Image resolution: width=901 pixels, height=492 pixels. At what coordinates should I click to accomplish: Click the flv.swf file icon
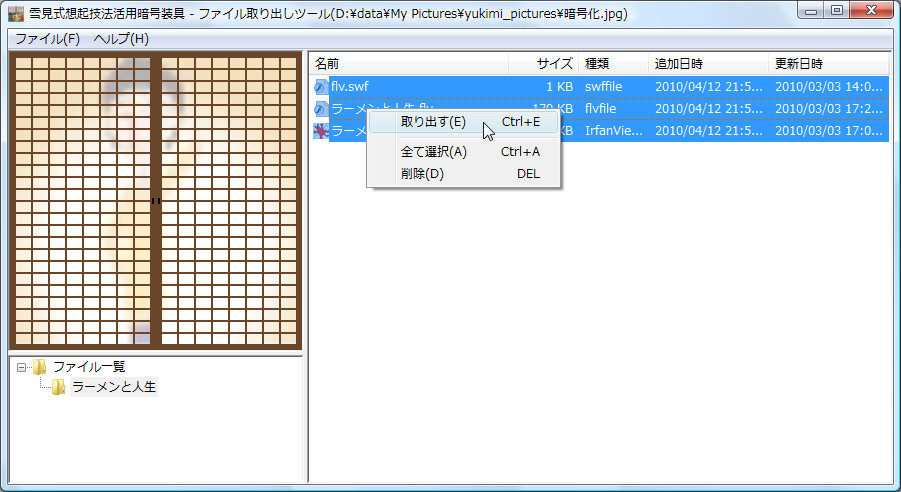[x=321, y=87]
